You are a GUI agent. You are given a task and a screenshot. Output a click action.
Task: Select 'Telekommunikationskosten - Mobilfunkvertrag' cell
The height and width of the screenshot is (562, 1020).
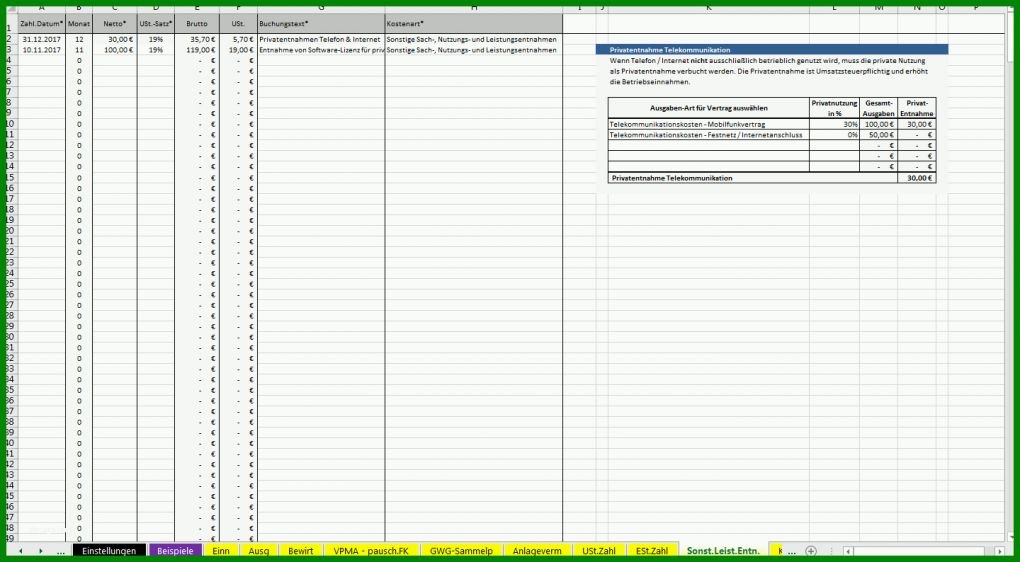[708, 124]
